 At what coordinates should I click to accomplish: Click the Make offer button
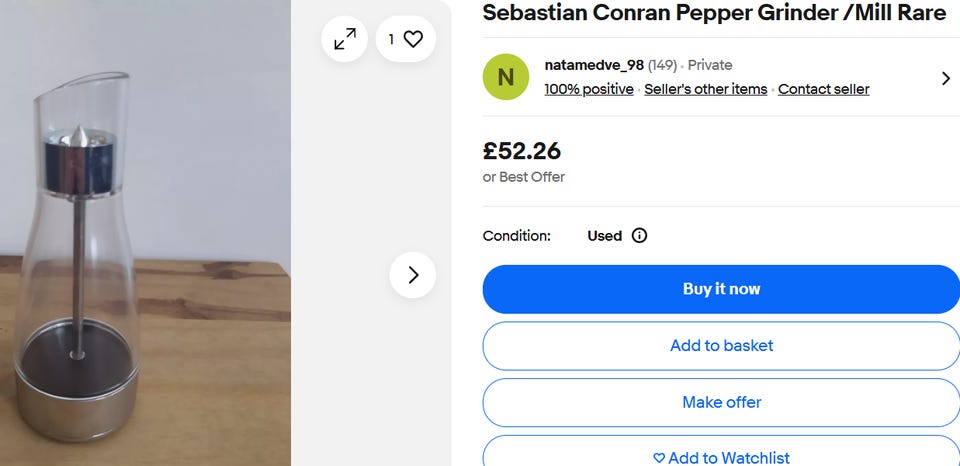721,402
